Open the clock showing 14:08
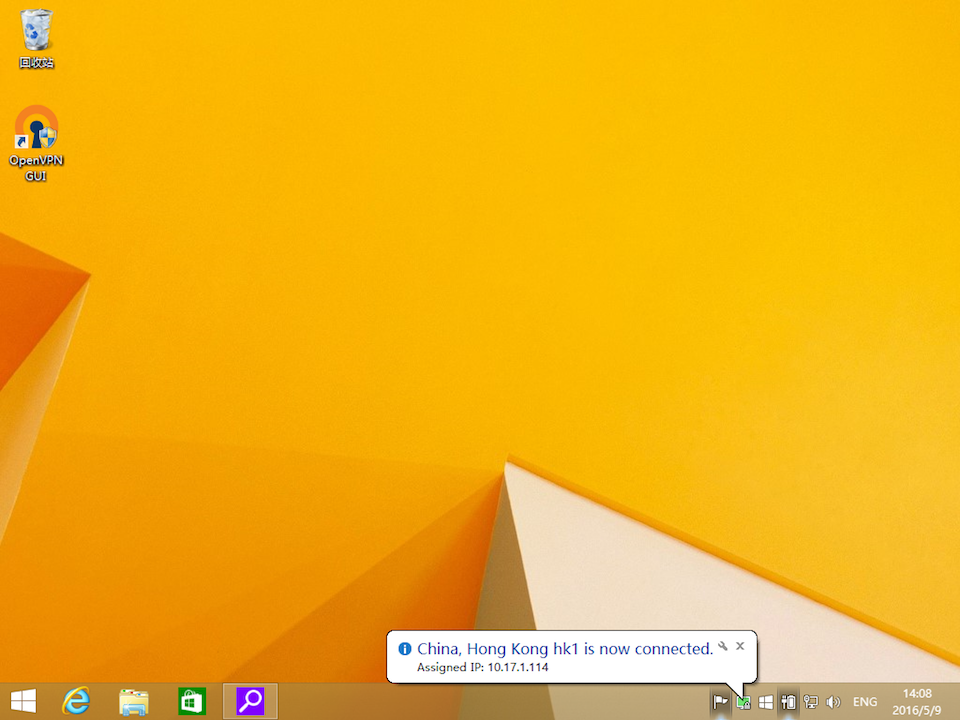 (917, 701)
